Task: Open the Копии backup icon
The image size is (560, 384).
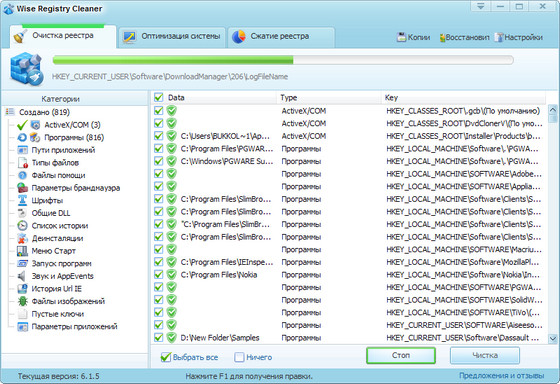Action: click(401, 37)
